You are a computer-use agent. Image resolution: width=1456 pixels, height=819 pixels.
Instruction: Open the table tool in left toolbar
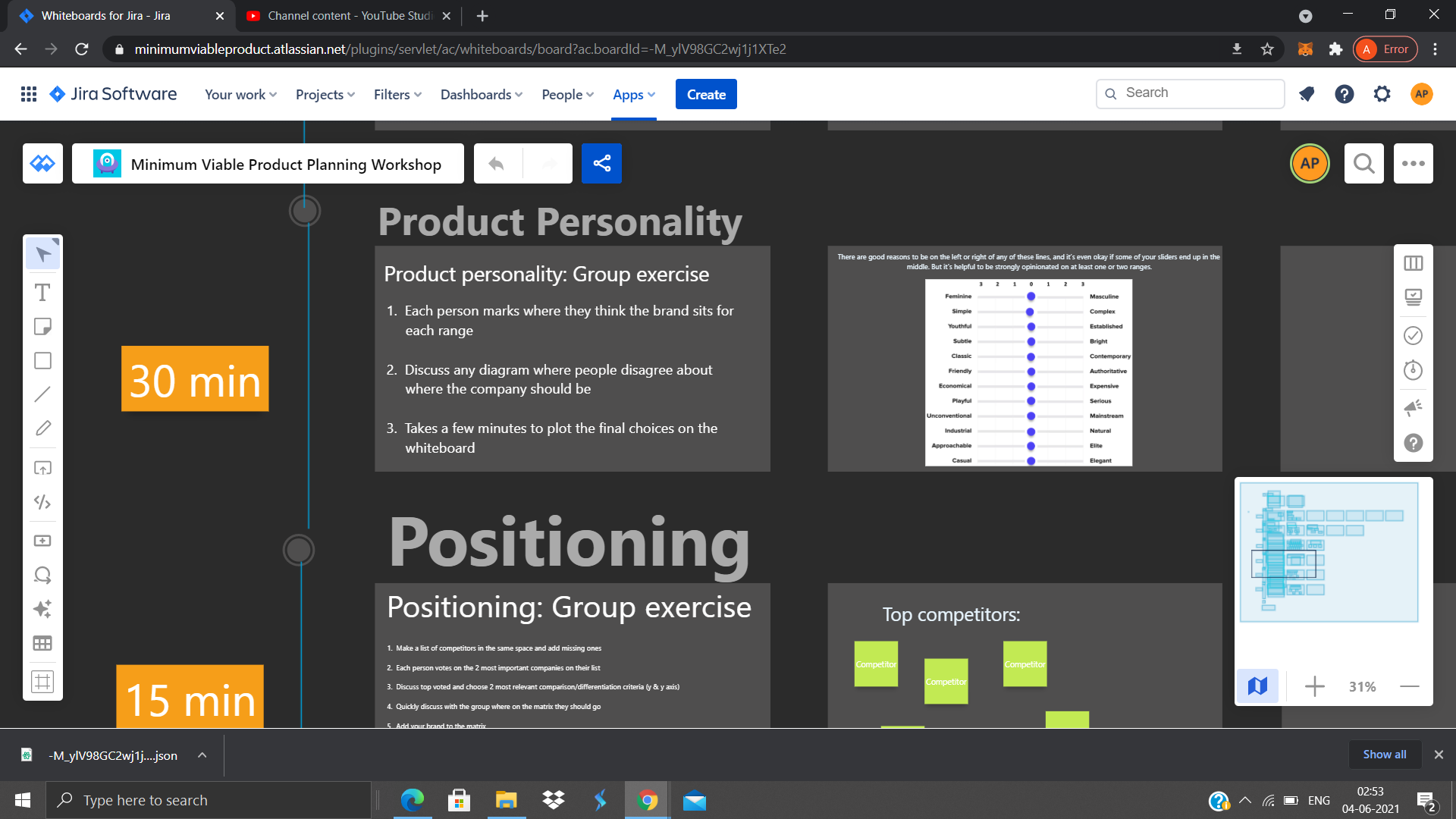42,643
